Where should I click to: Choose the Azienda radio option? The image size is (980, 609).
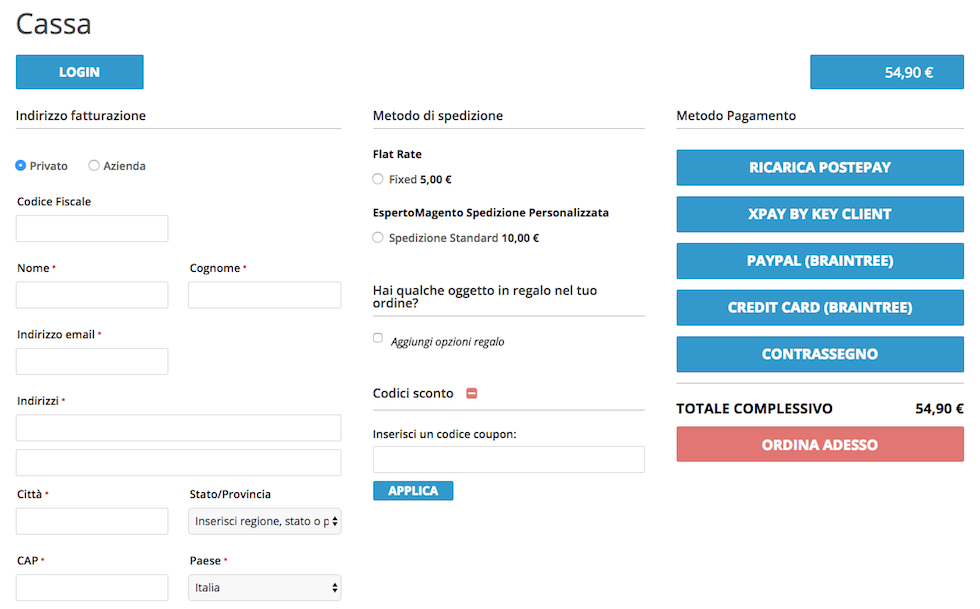click(94, 166)
